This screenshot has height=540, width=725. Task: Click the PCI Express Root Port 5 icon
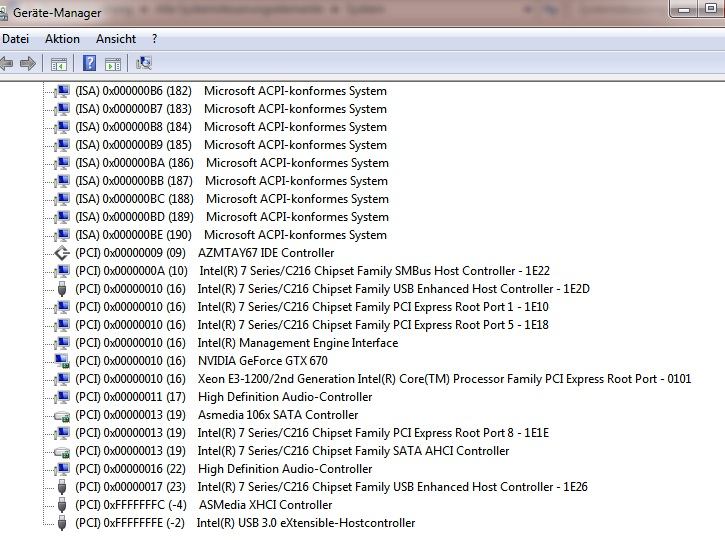(61, 325)
